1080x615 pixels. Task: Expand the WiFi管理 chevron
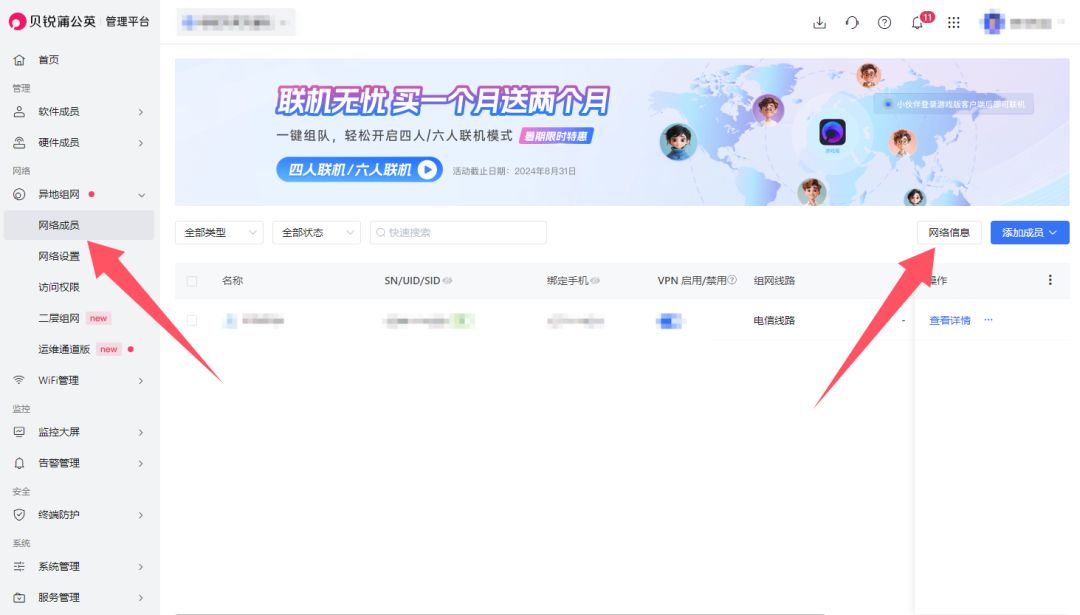(141, 381)
